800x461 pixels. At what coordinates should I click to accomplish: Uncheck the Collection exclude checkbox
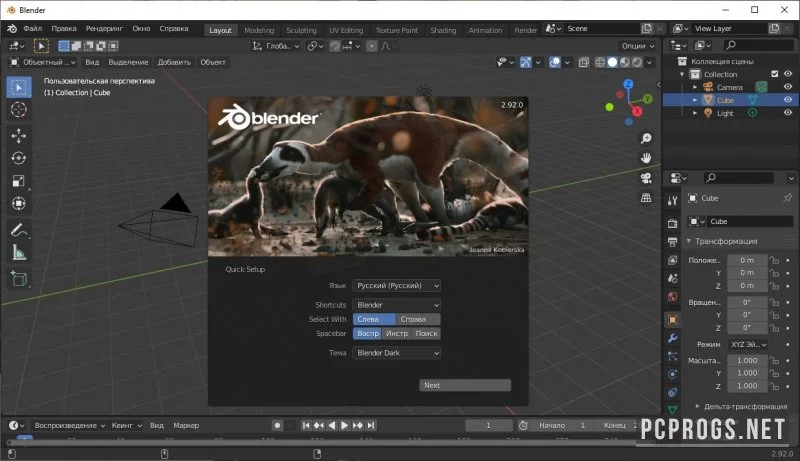(774, 74)
